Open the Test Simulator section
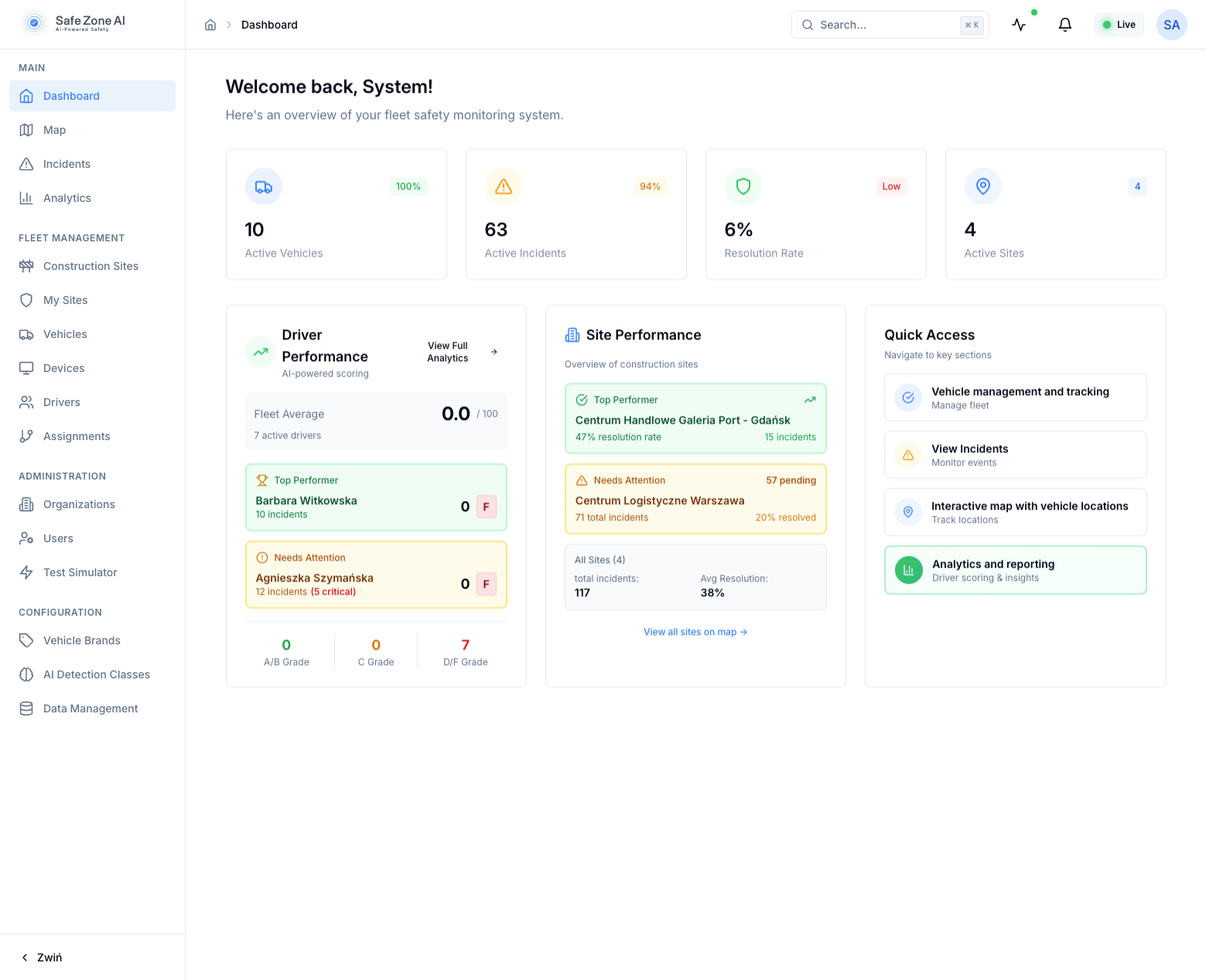Viewport: 1206px width, 980px height. tap(80, 572)
